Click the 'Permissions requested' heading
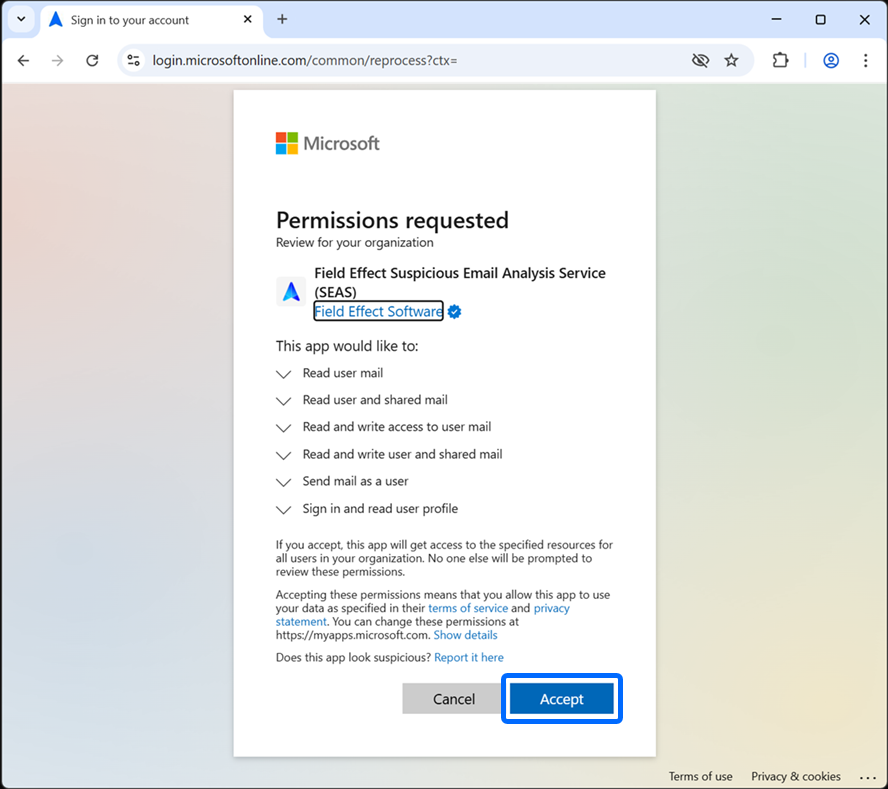This screenshot has height=789, width=888. coord(392,220)
